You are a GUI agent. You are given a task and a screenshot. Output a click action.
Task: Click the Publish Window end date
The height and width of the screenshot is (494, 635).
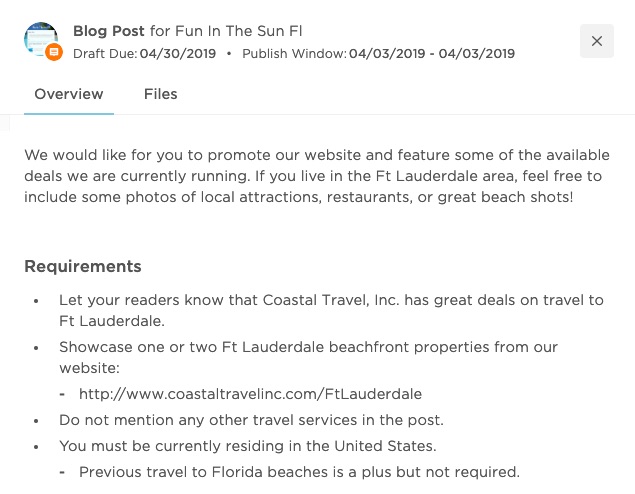tap(477, 53)
